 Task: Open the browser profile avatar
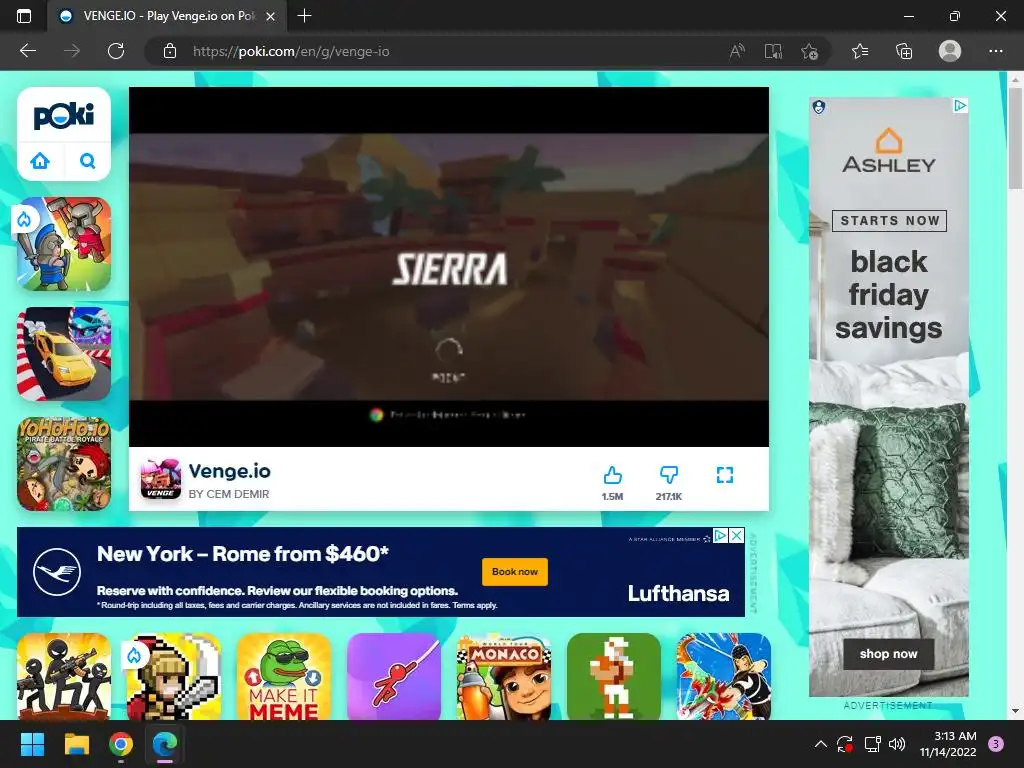coord(950,51)
